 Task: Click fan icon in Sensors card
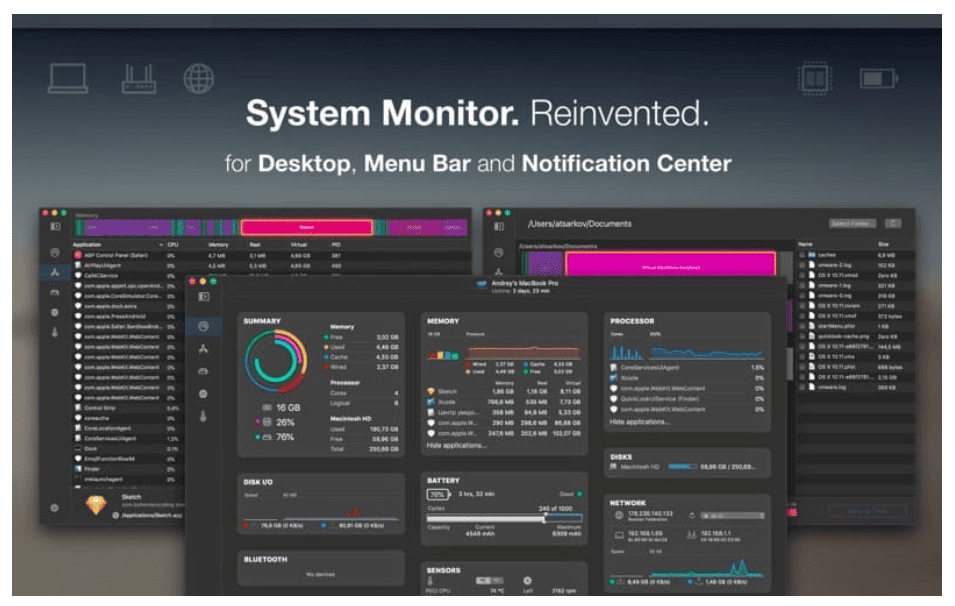coord(527,581)
